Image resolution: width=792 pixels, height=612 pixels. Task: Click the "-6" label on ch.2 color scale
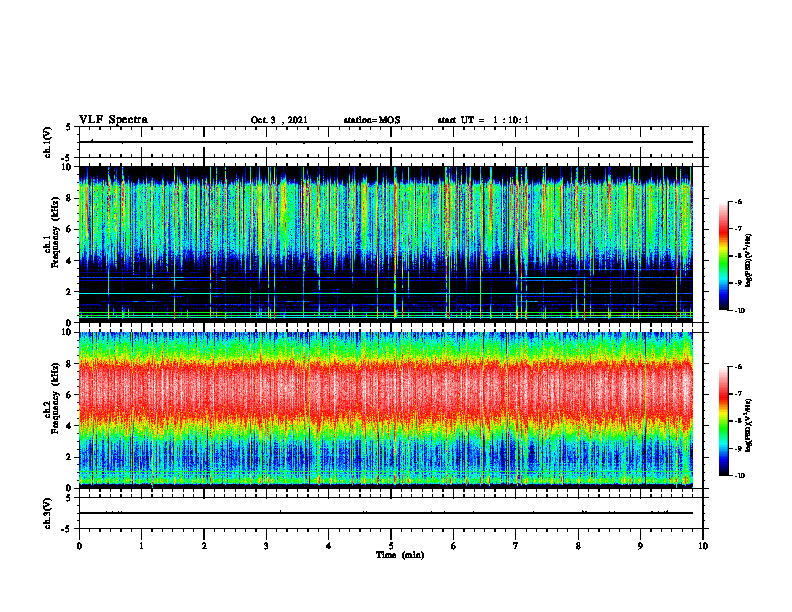(738, 367)
